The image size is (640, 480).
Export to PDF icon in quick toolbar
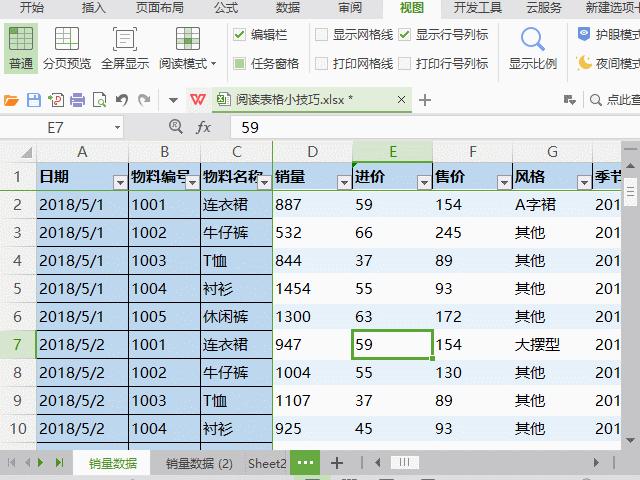pyautogui.click(x=56, y=100)
